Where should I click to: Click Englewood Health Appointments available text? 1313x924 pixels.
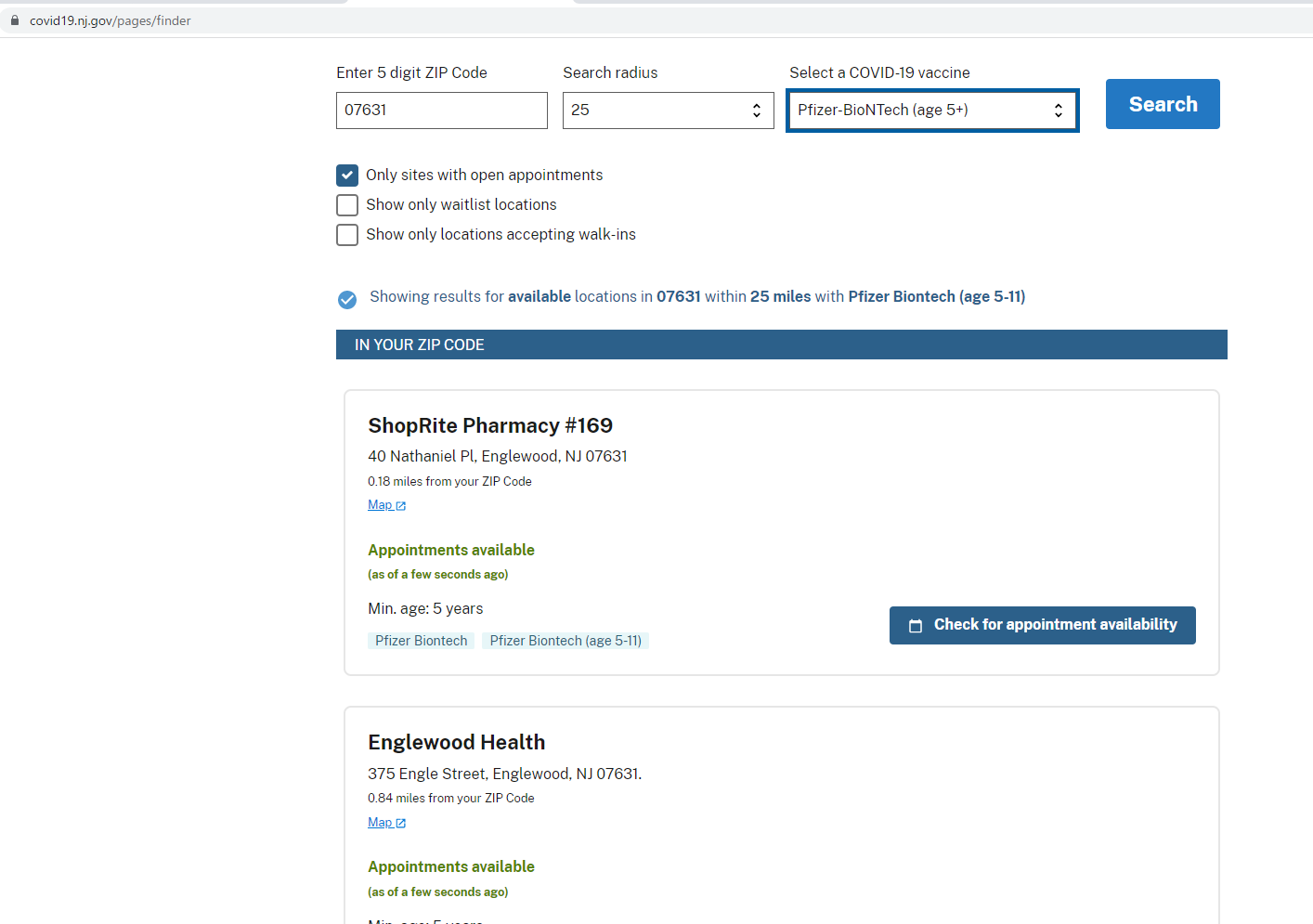point(451,866)
